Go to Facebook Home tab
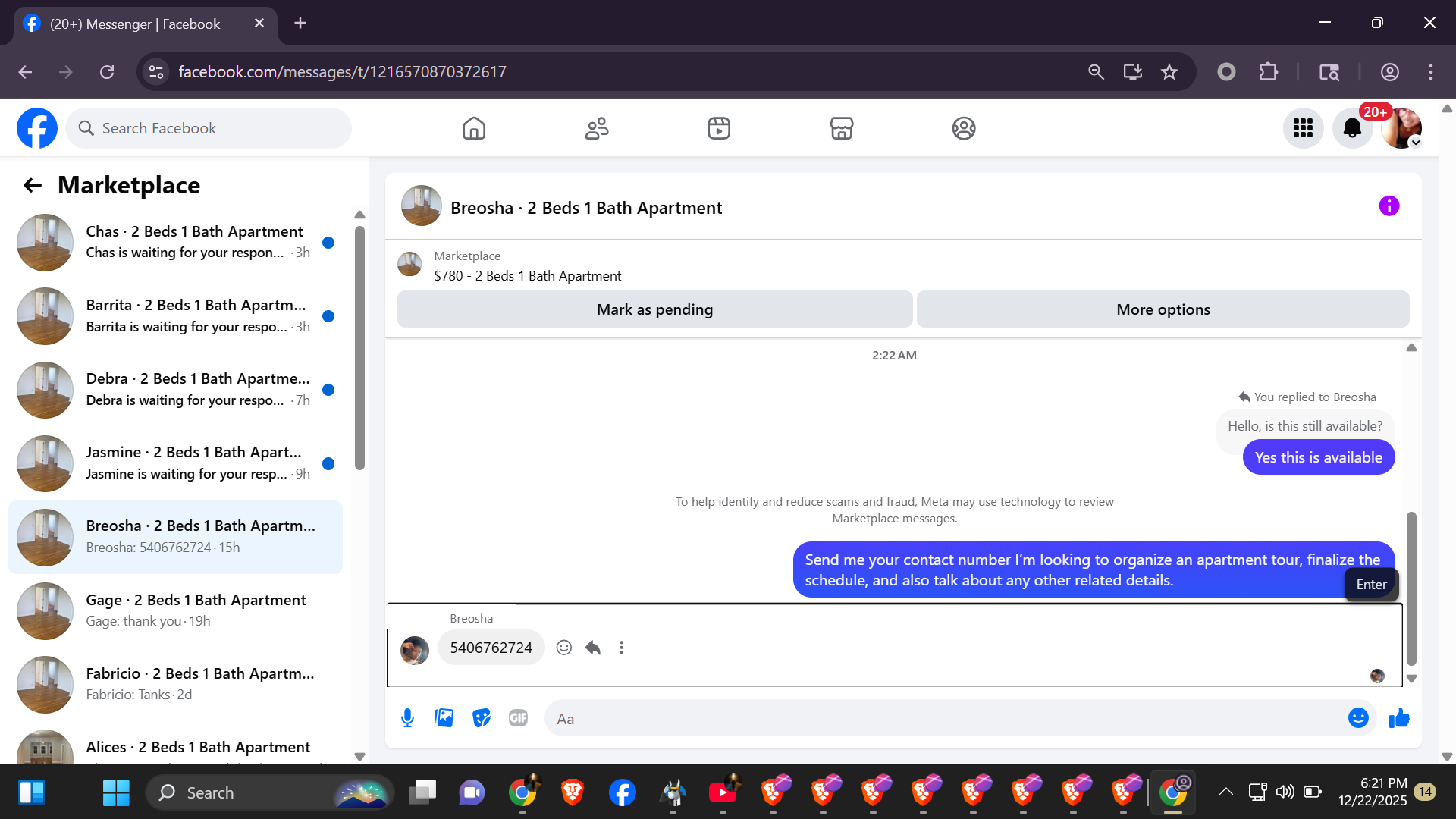The width and height of the screenshot is (1456, 819). pyautogui.click(x=474, y=128)
